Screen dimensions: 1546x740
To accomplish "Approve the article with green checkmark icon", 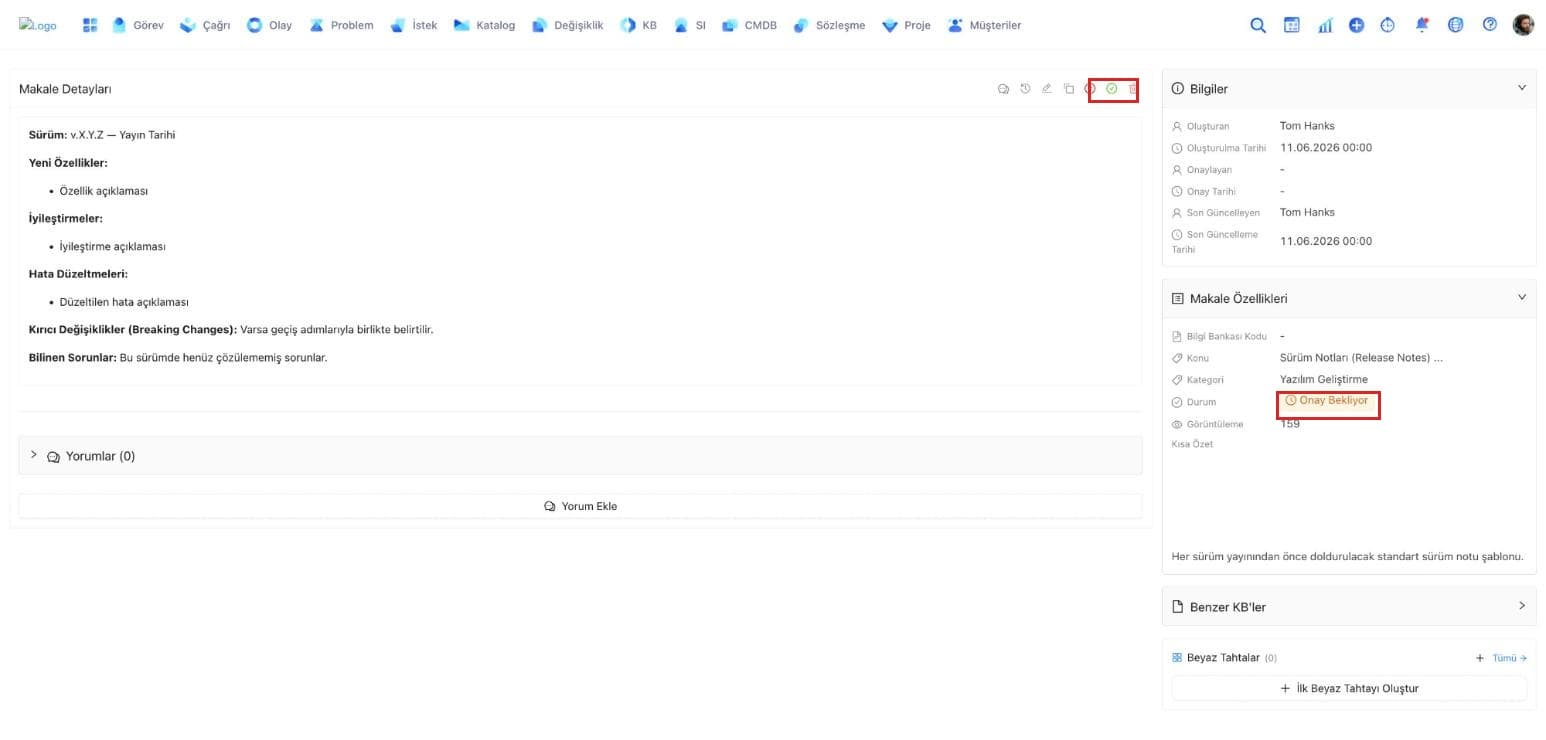I will [x=1111, y=89].
